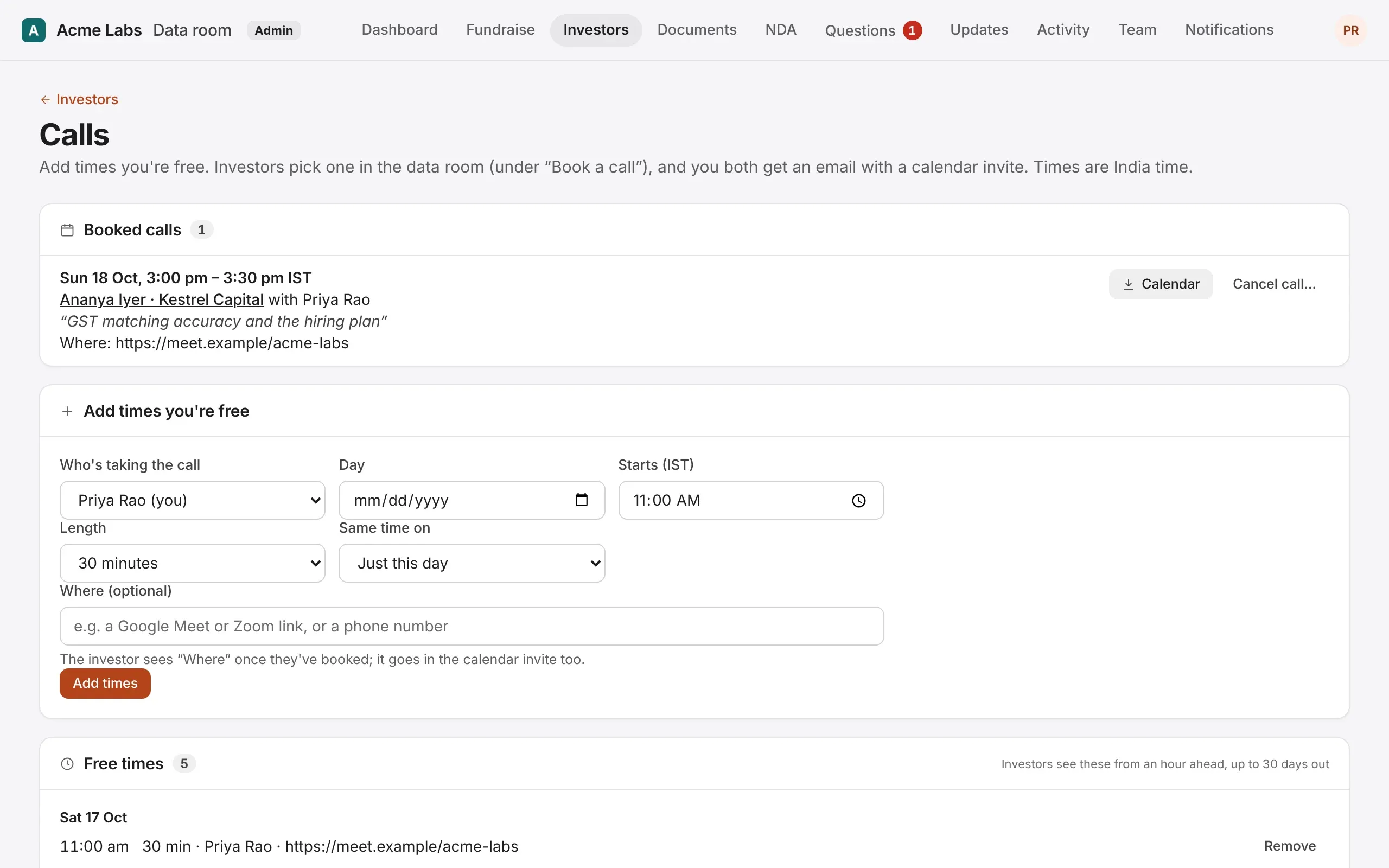Image resolution: width=1389 pixels, height=868 pixels.
Task: Open the date picker calendar icon in Day field
Action: point(582,500)
